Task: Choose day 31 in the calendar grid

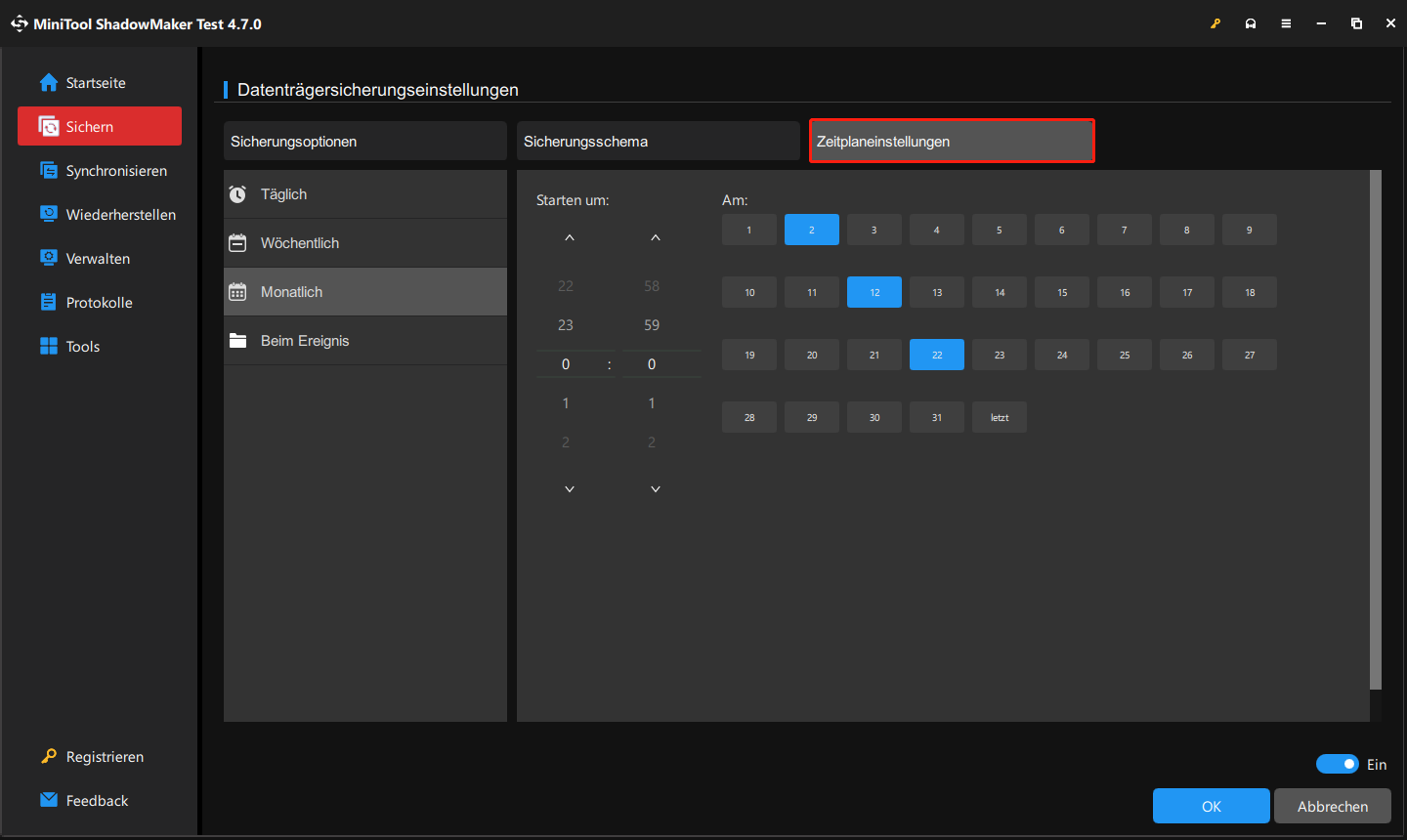Action: pos(936,417)
